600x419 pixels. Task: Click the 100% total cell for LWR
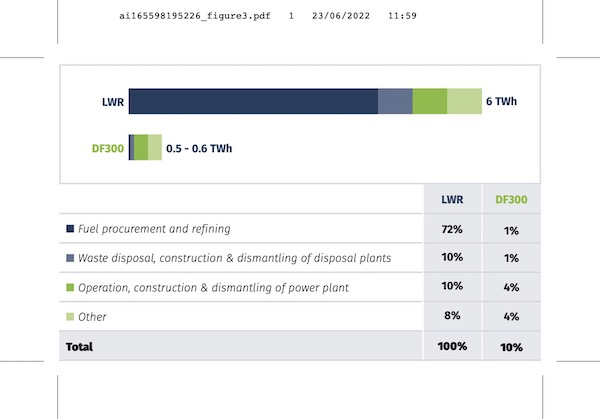[x=452, y=346]
